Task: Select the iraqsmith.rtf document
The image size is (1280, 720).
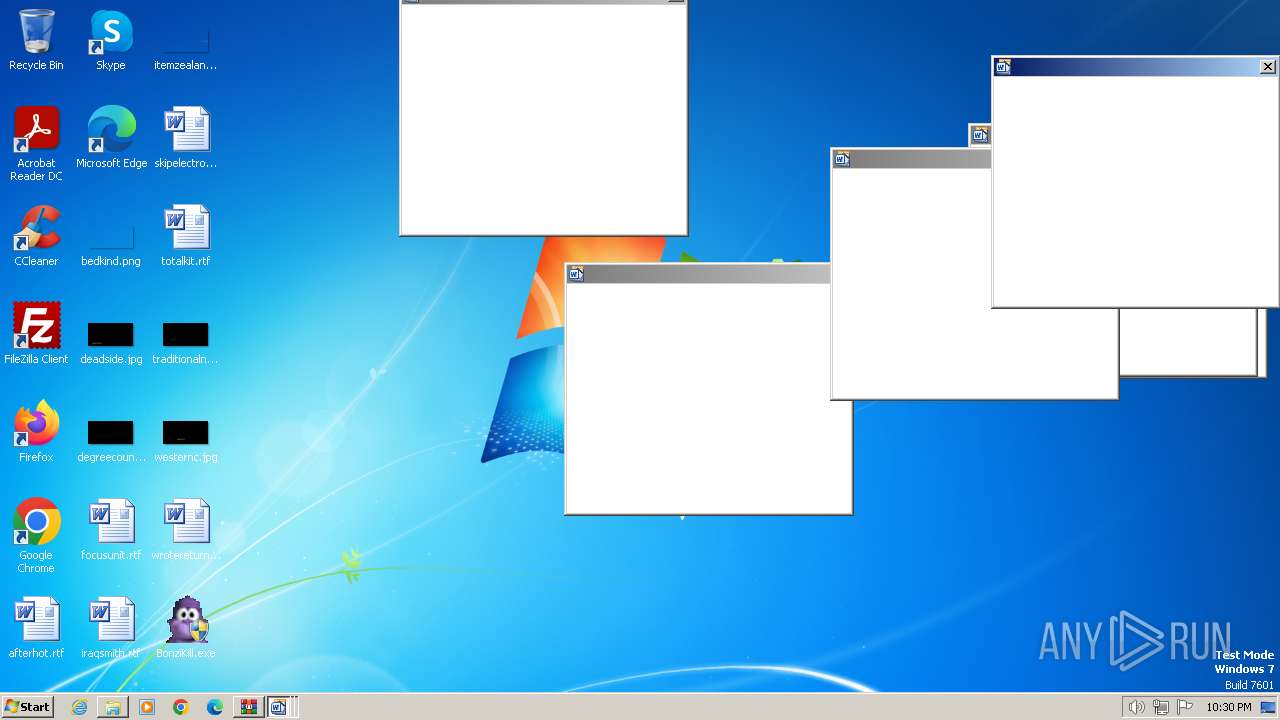Action: click(111, 628)
